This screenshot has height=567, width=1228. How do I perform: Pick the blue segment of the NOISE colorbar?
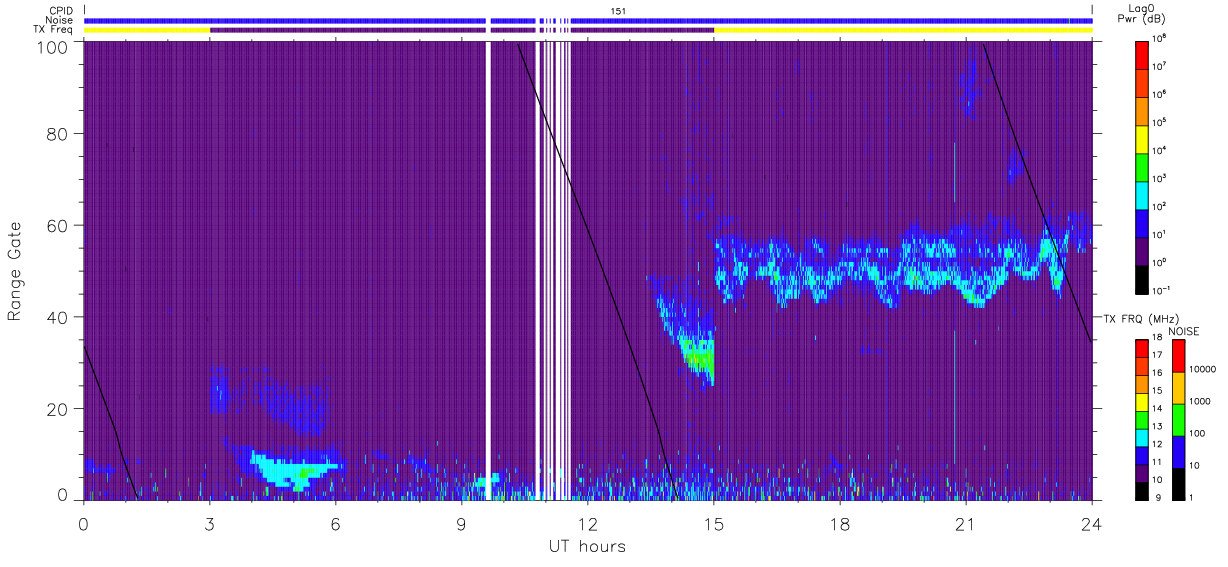(1177, 451)
